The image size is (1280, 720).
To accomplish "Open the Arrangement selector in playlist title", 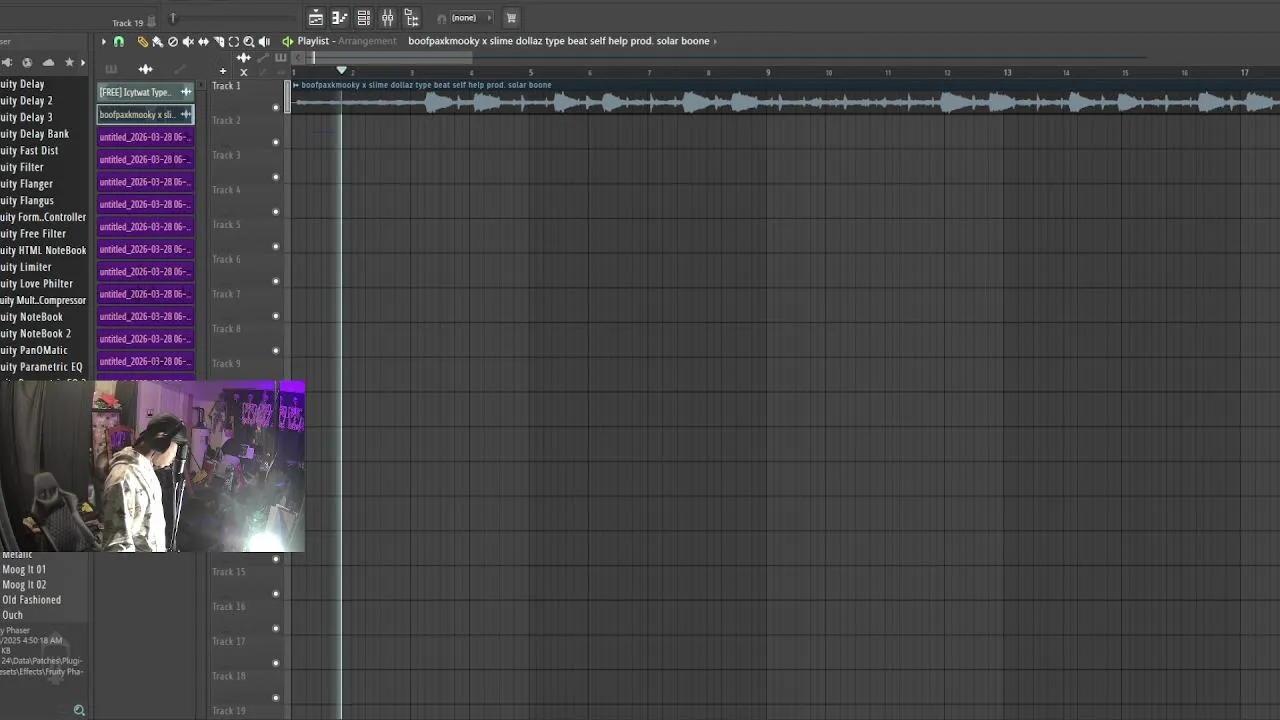I will click(x=367, y=41).
